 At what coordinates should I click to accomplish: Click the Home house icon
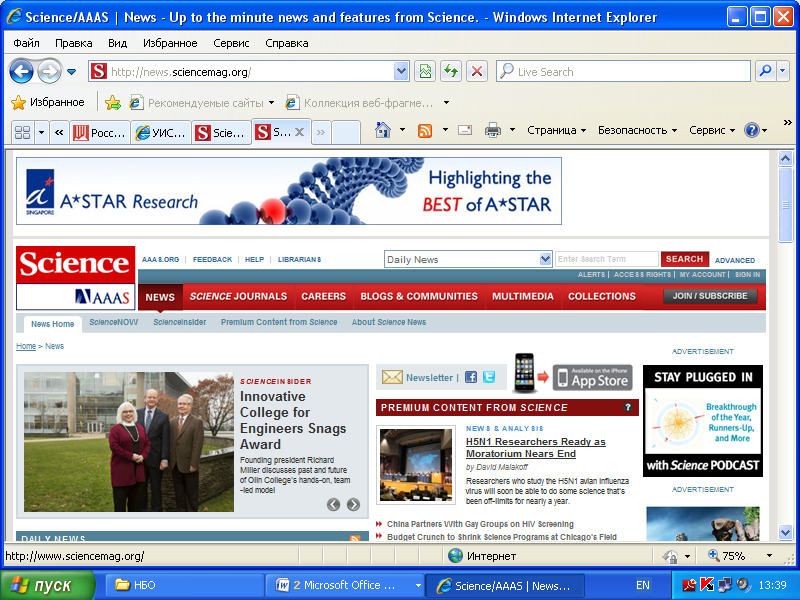click(383, 131)
